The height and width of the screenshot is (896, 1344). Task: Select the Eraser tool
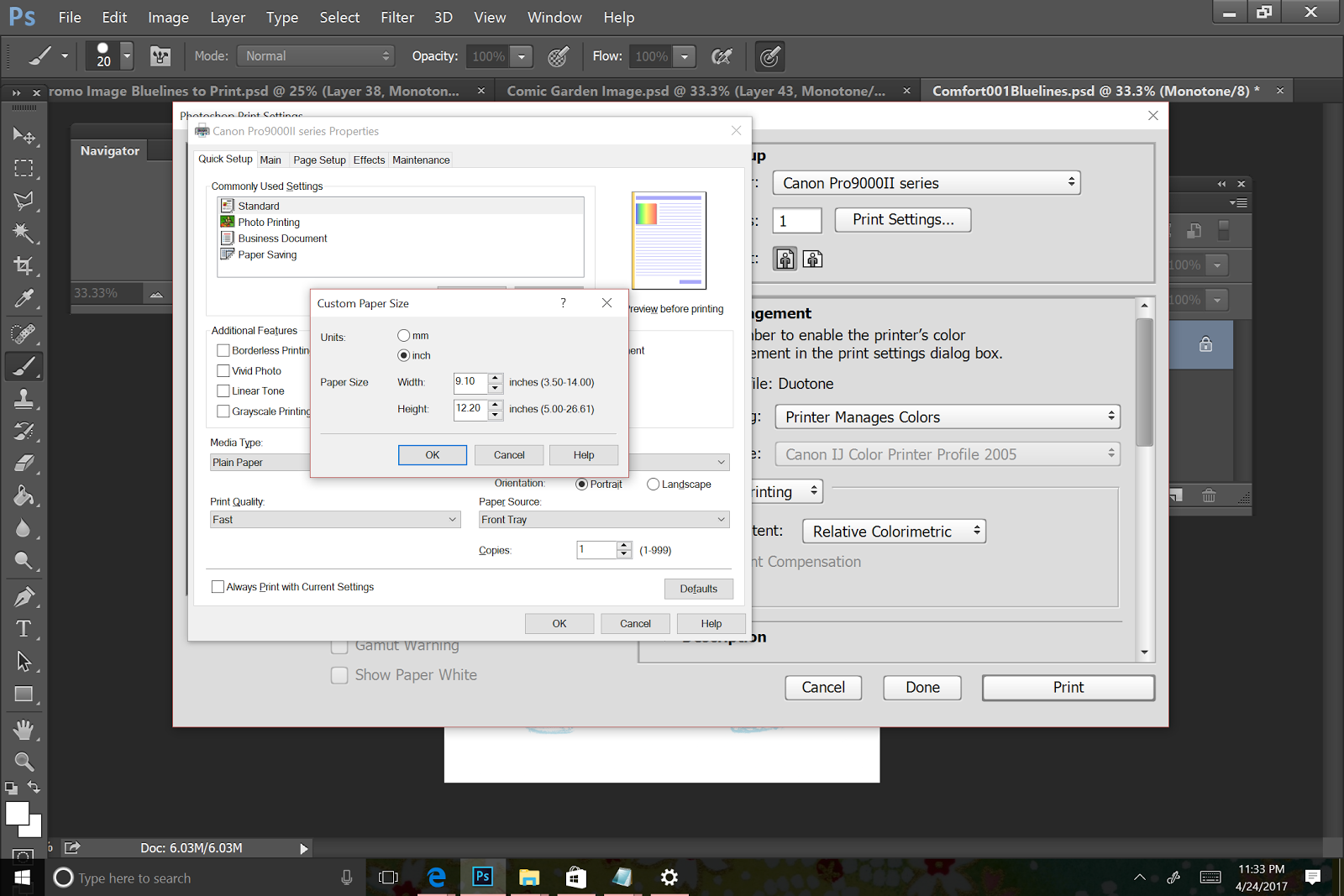(24, 463)
